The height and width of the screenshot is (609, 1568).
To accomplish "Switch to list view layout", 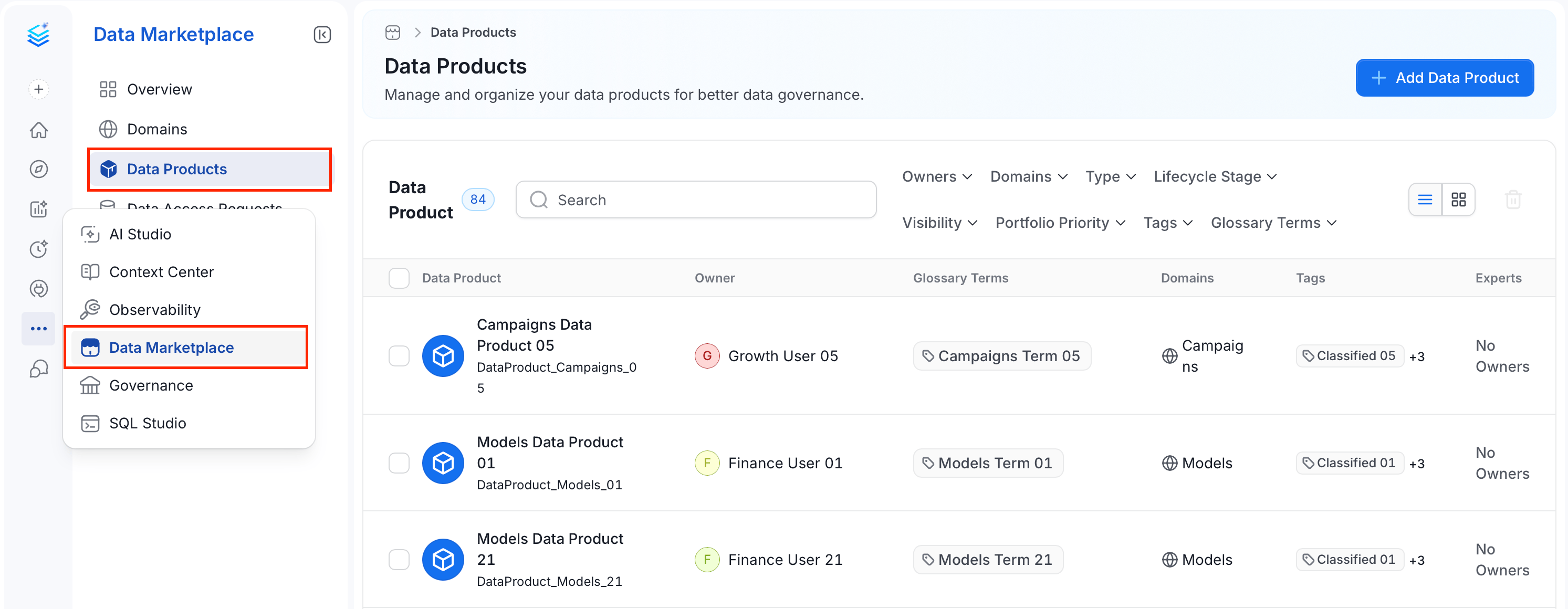I will point(1425,199).
